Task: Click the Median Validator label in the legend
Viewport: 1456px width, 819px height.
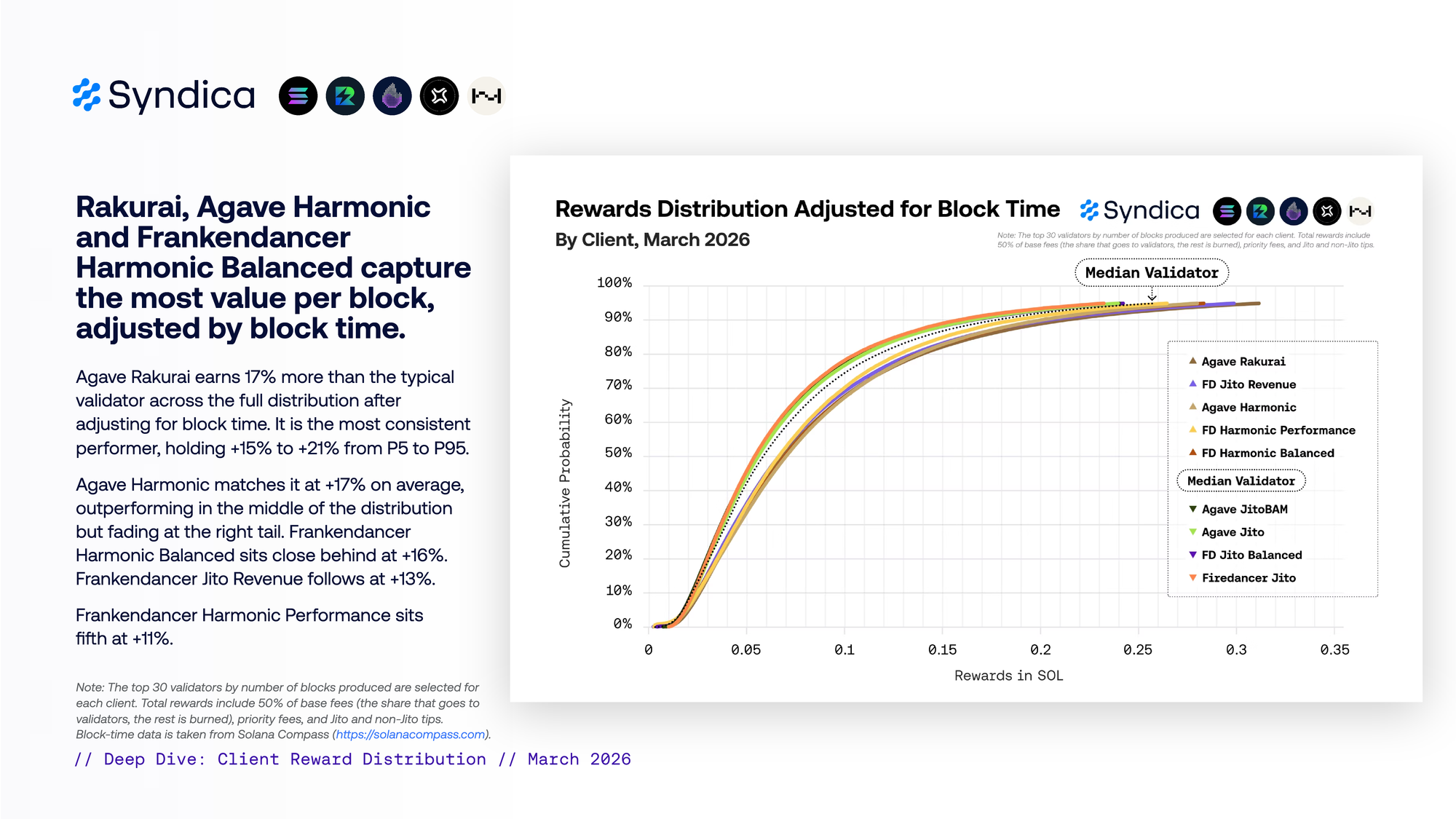Action: coord(1241,481)
